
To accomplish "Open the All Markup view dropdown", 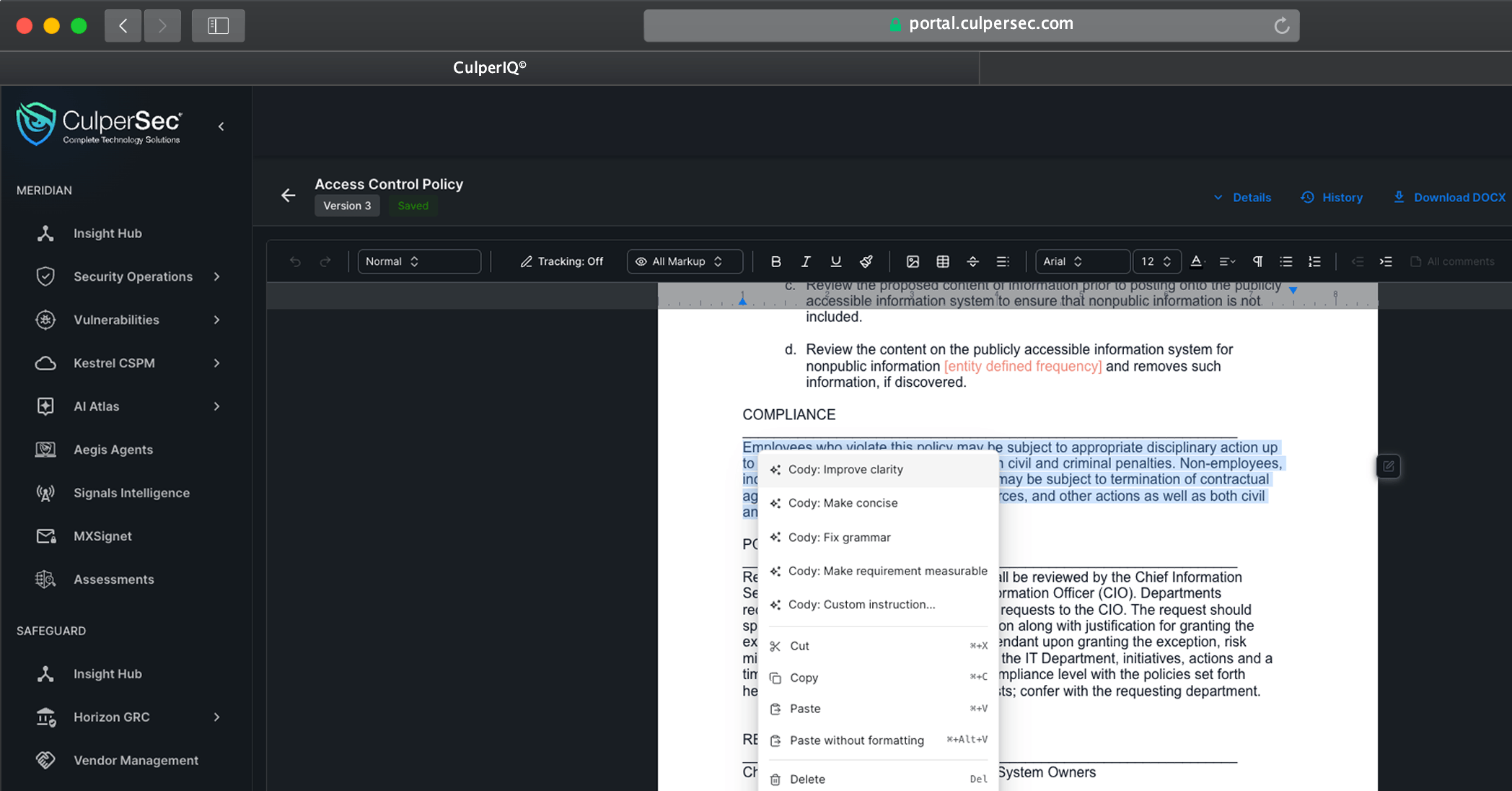I will 685,261.
